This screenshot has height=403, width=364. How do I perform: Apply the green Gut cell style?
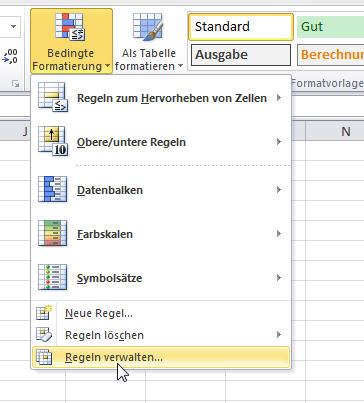(x=330, y=27)
